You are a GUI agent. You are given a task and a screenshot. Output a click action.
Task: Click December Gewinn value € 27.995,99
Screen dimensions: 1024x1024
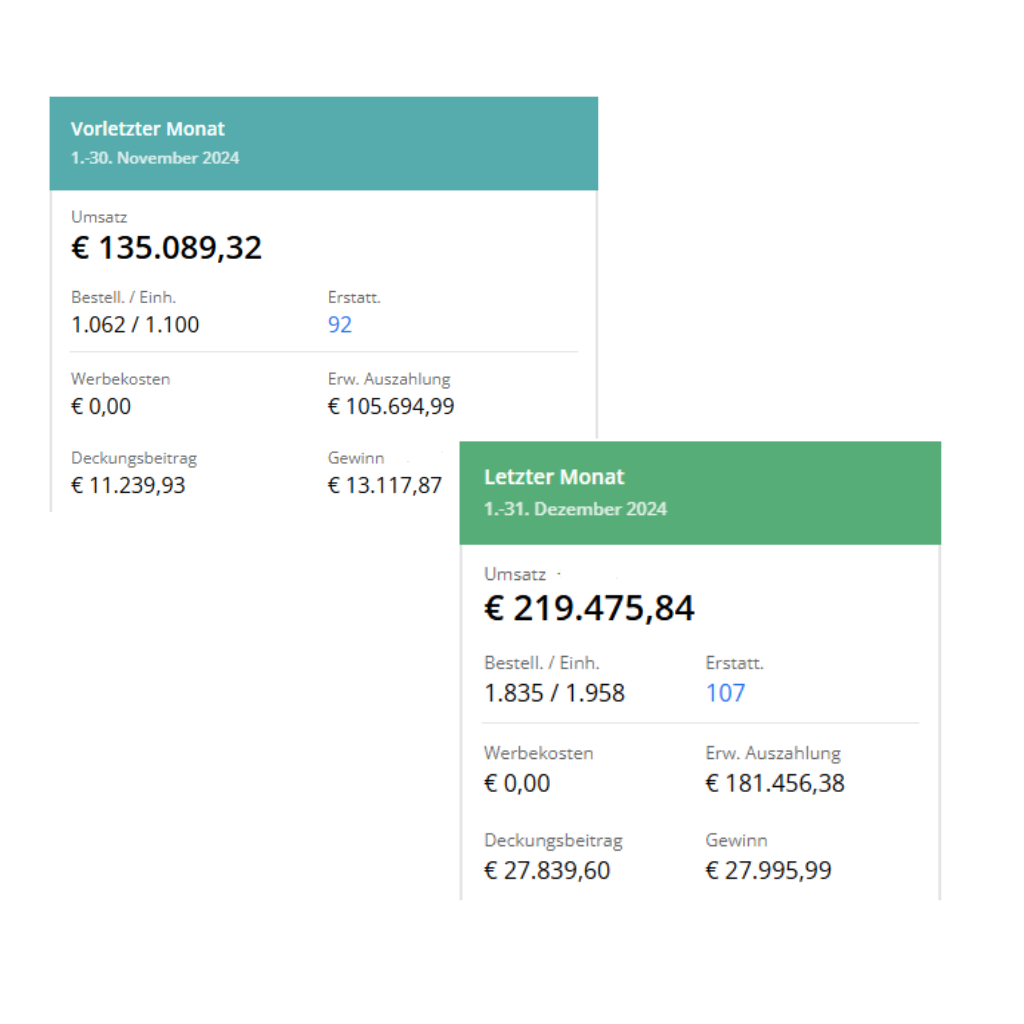click(769, 871)
